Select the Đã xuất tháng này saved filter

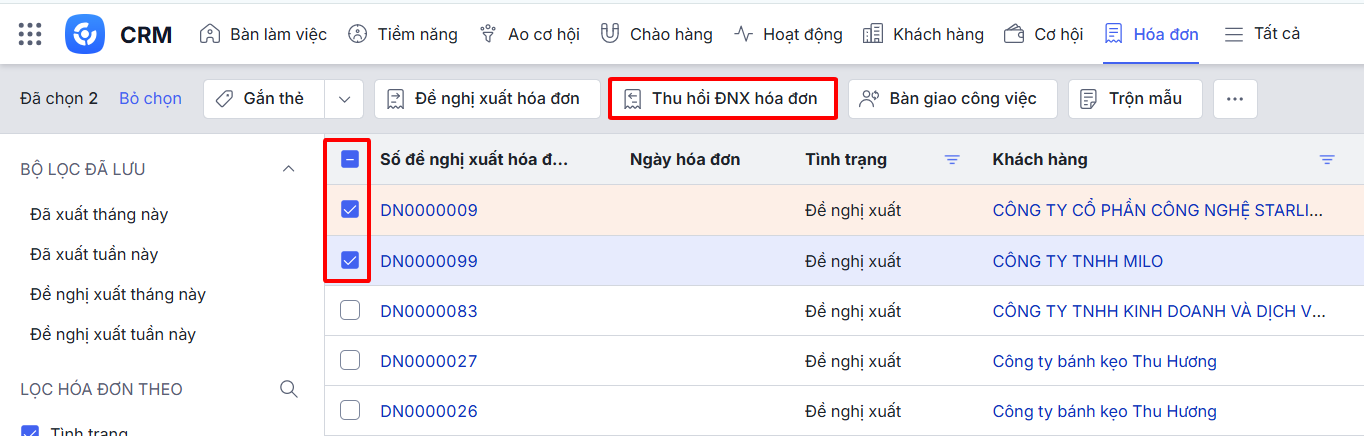coord(99,214)
